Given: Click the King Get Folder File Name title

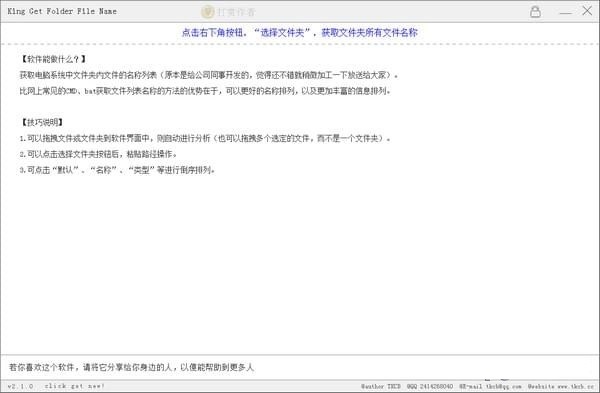Looking at the screenshot, I should click(62, 11).
